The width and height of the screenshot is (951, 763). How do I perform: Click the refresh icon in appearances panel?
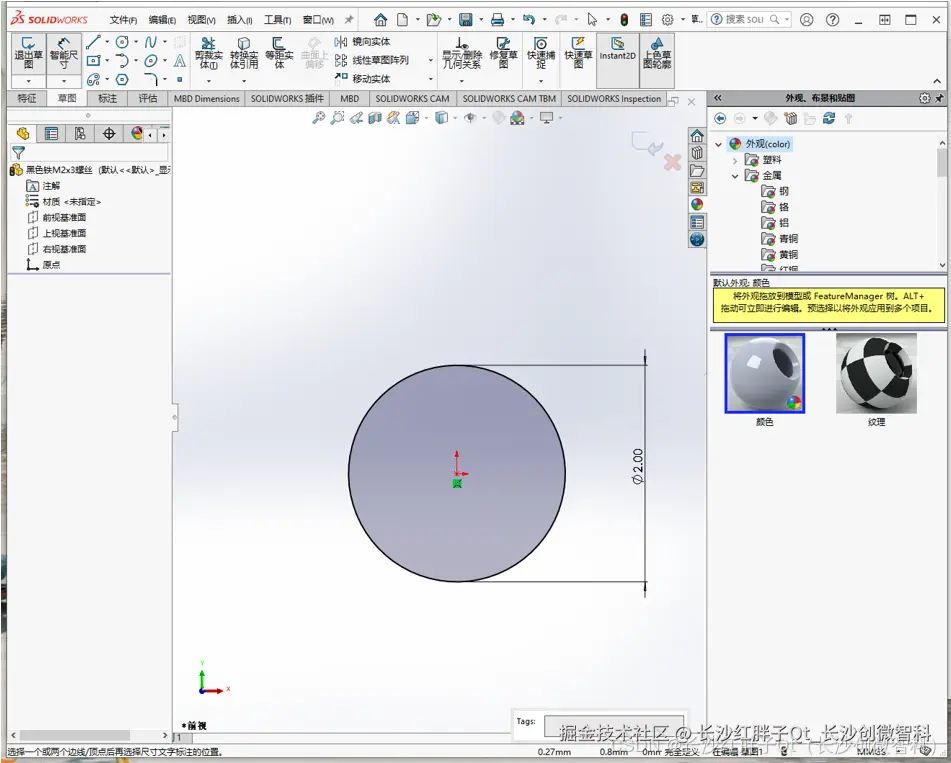tap(828, 118)
